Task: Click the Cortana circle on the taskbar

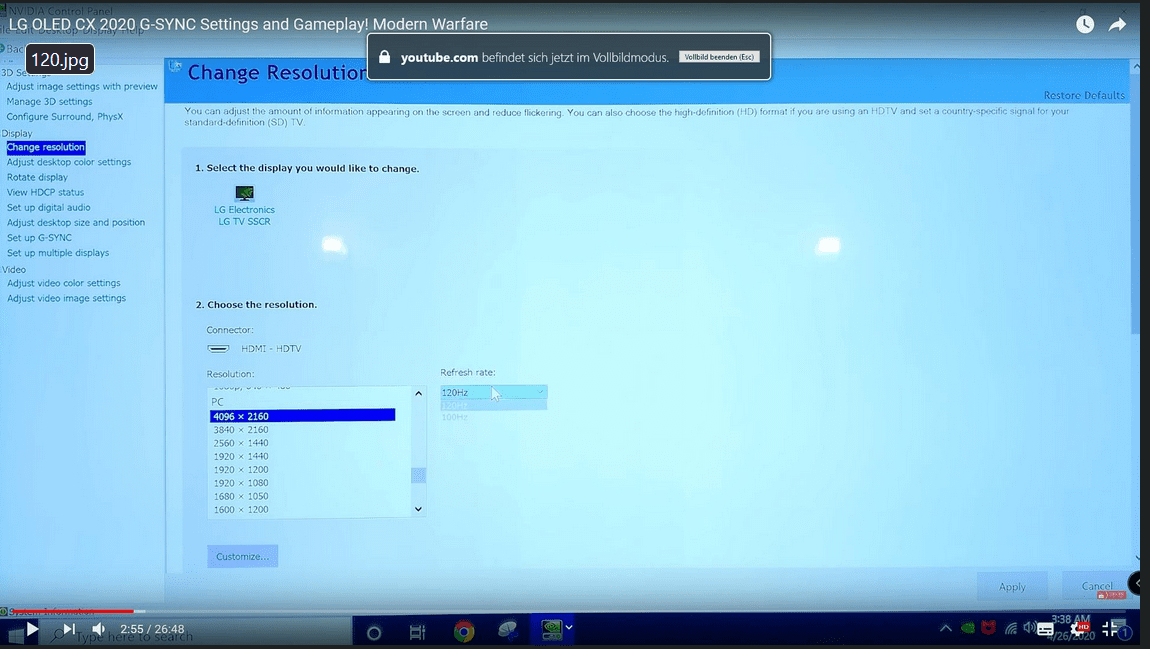Action: pos(373,632)
